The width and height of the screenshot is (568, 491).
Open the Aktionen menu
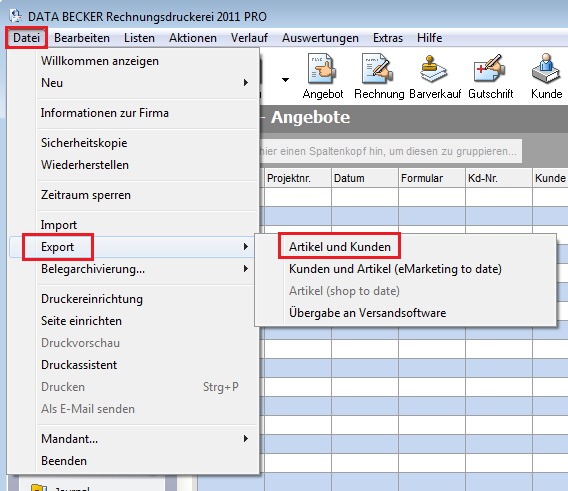point(193,38)
